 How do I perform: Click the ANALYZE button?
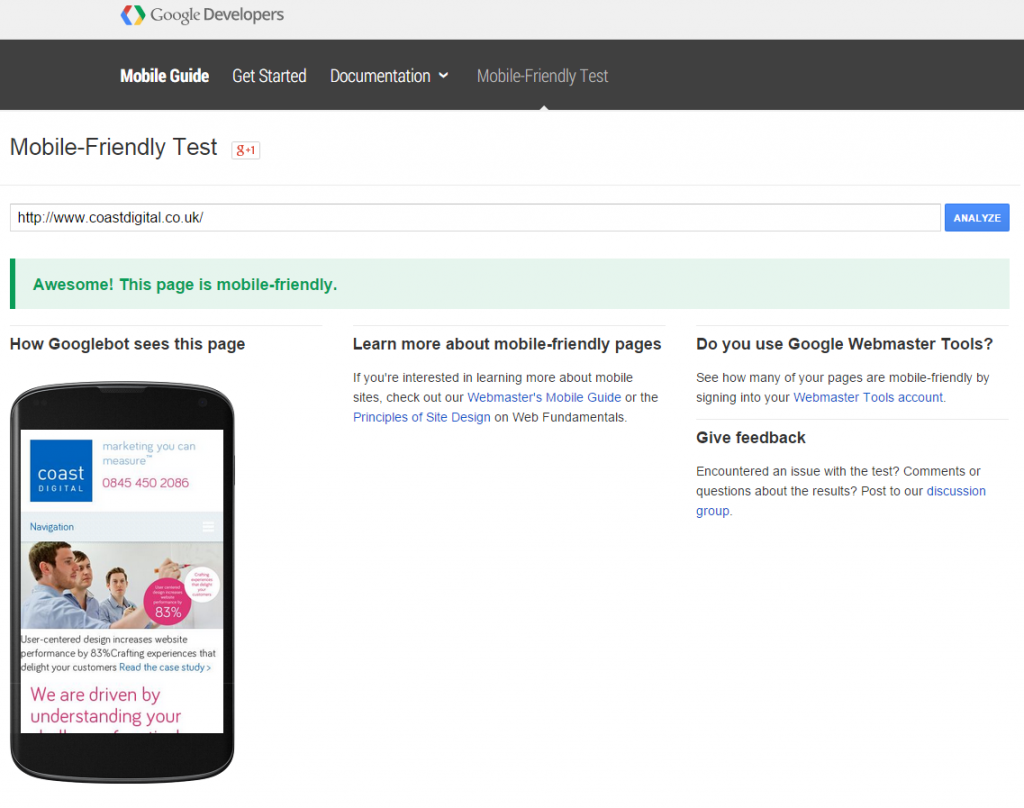(x=977, y=218)
